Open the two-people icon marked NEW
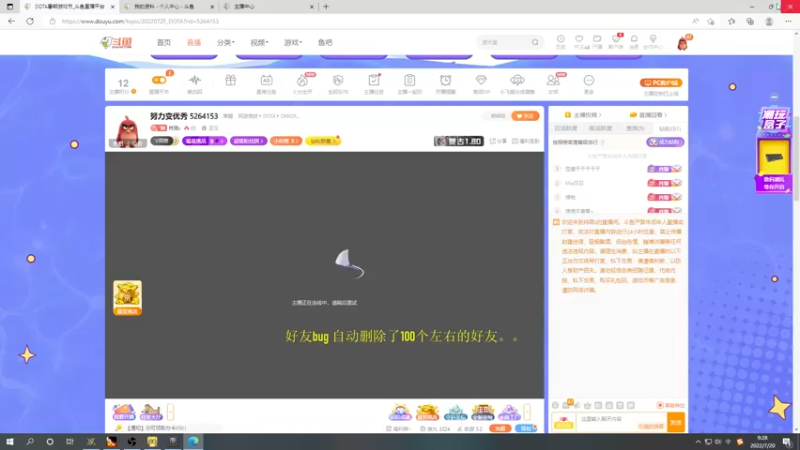 pos(553,80)
